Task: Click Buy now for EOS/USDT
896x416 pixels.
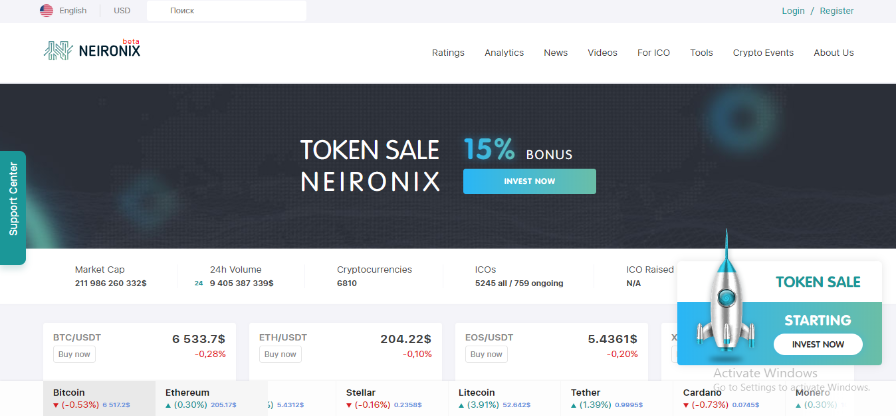Action: pos(486,354)
